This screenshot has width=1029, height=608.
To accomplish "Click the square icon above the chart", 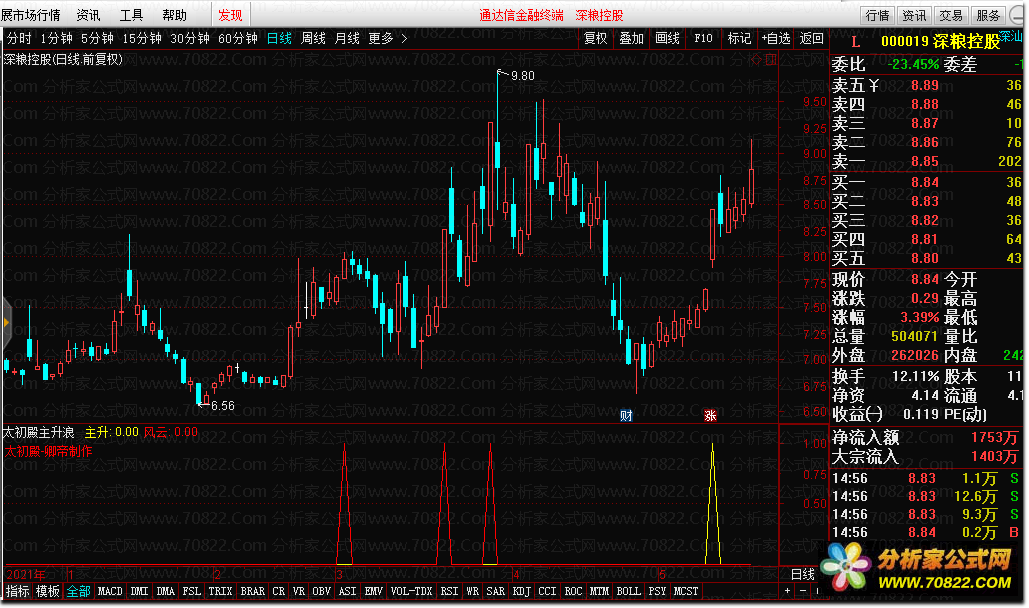I will pos(770,60).
